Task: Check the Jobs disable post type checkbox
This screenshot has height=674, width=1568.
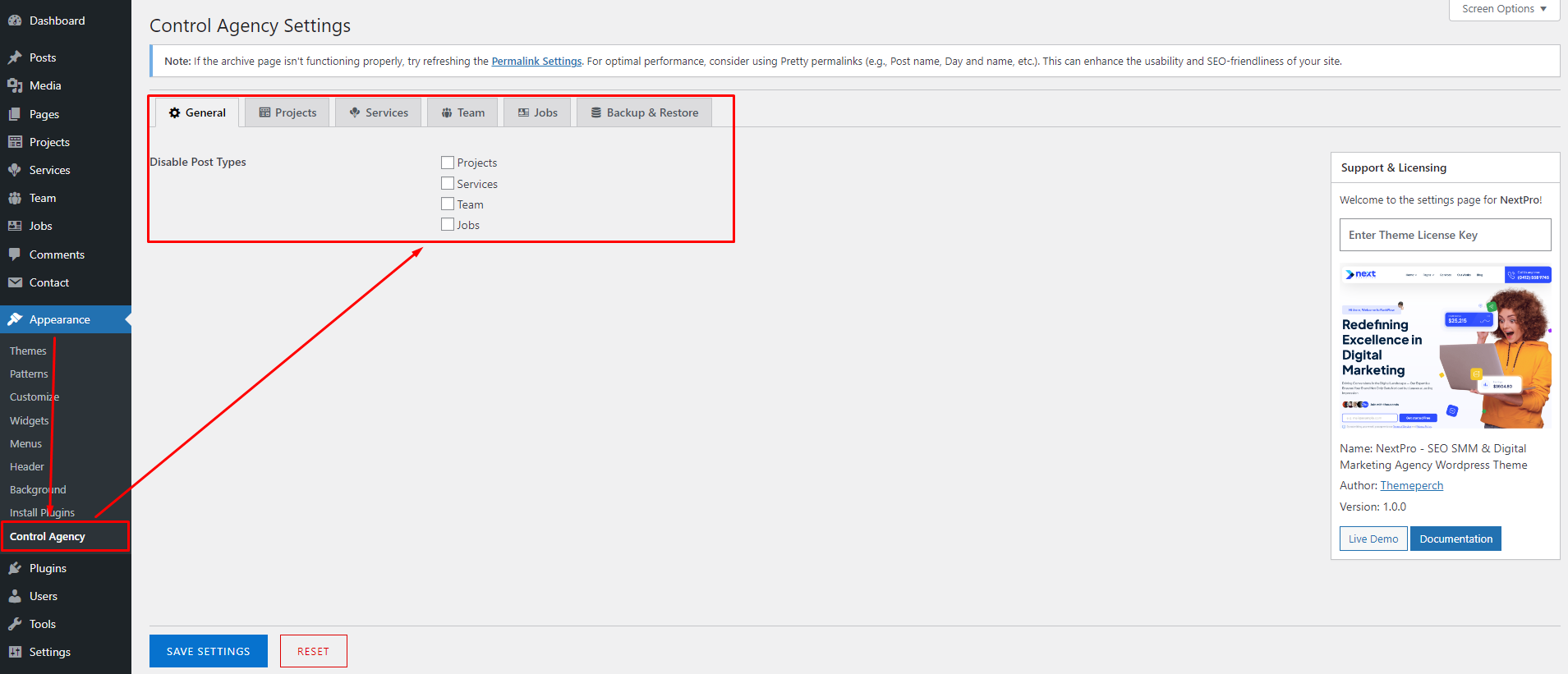Action: coord(448,224)
